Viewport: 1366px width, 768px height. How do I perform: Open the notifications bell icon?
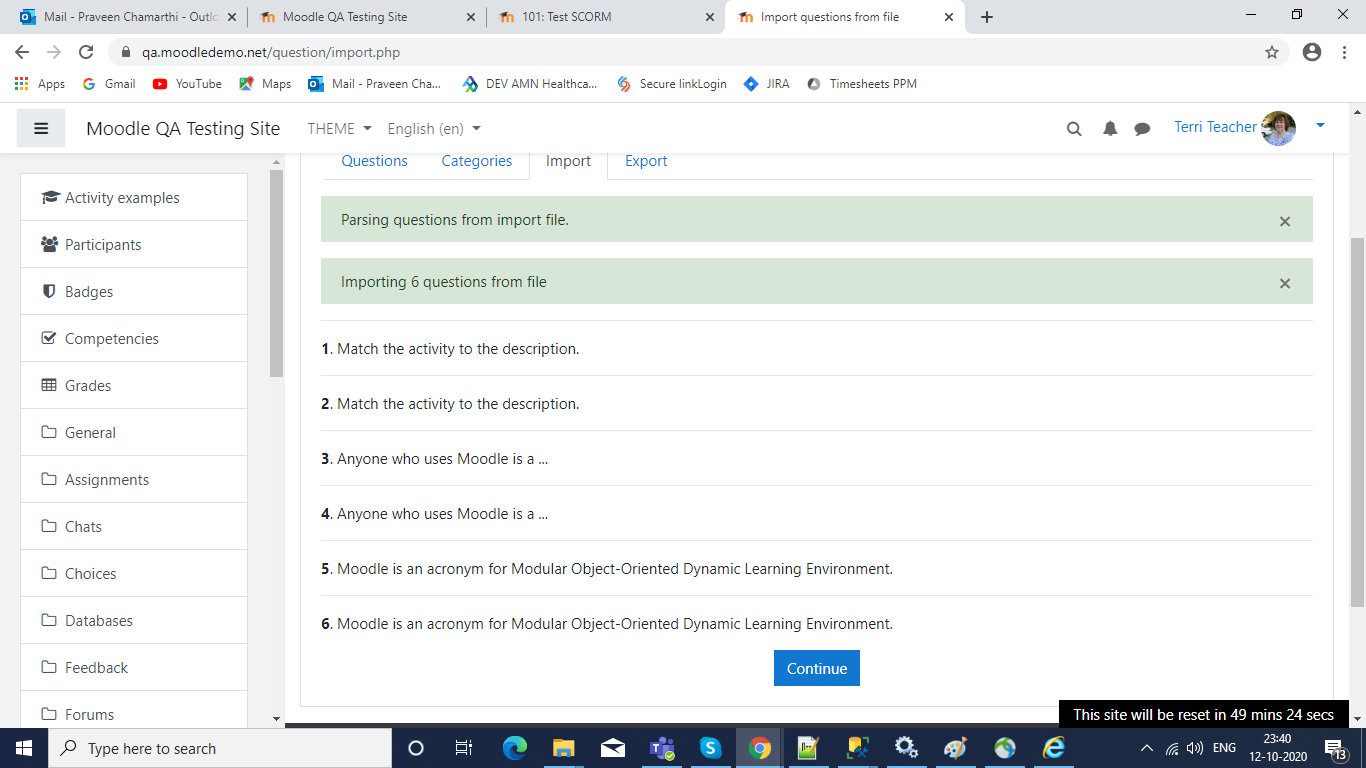coord(1110,128)
